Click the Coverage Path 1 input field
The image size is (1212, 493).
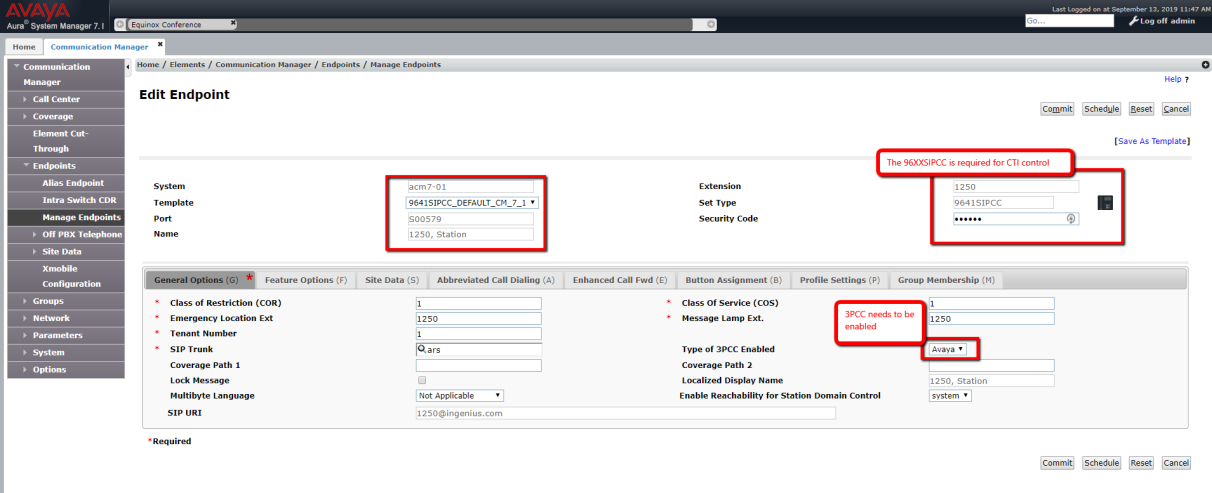(x=478, y=366)
